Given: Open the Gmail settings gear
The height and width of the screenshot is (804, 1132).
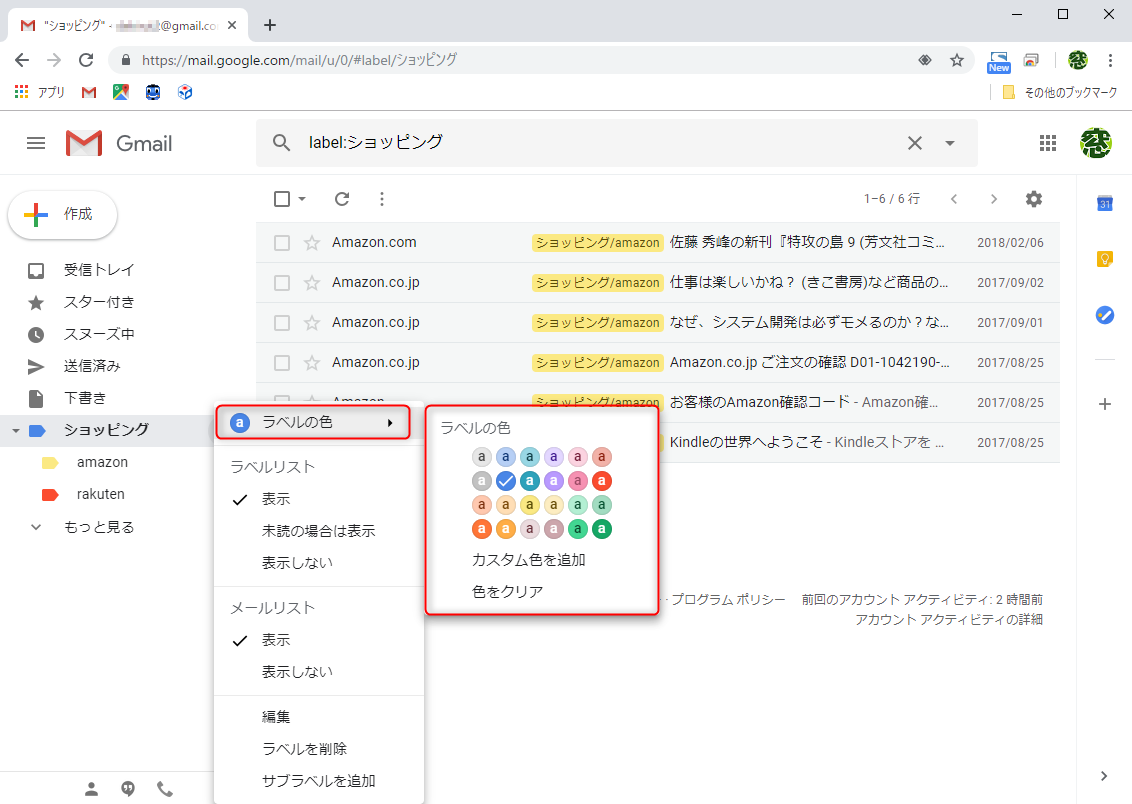Looking at the screenshot, I should point(1034,199).
